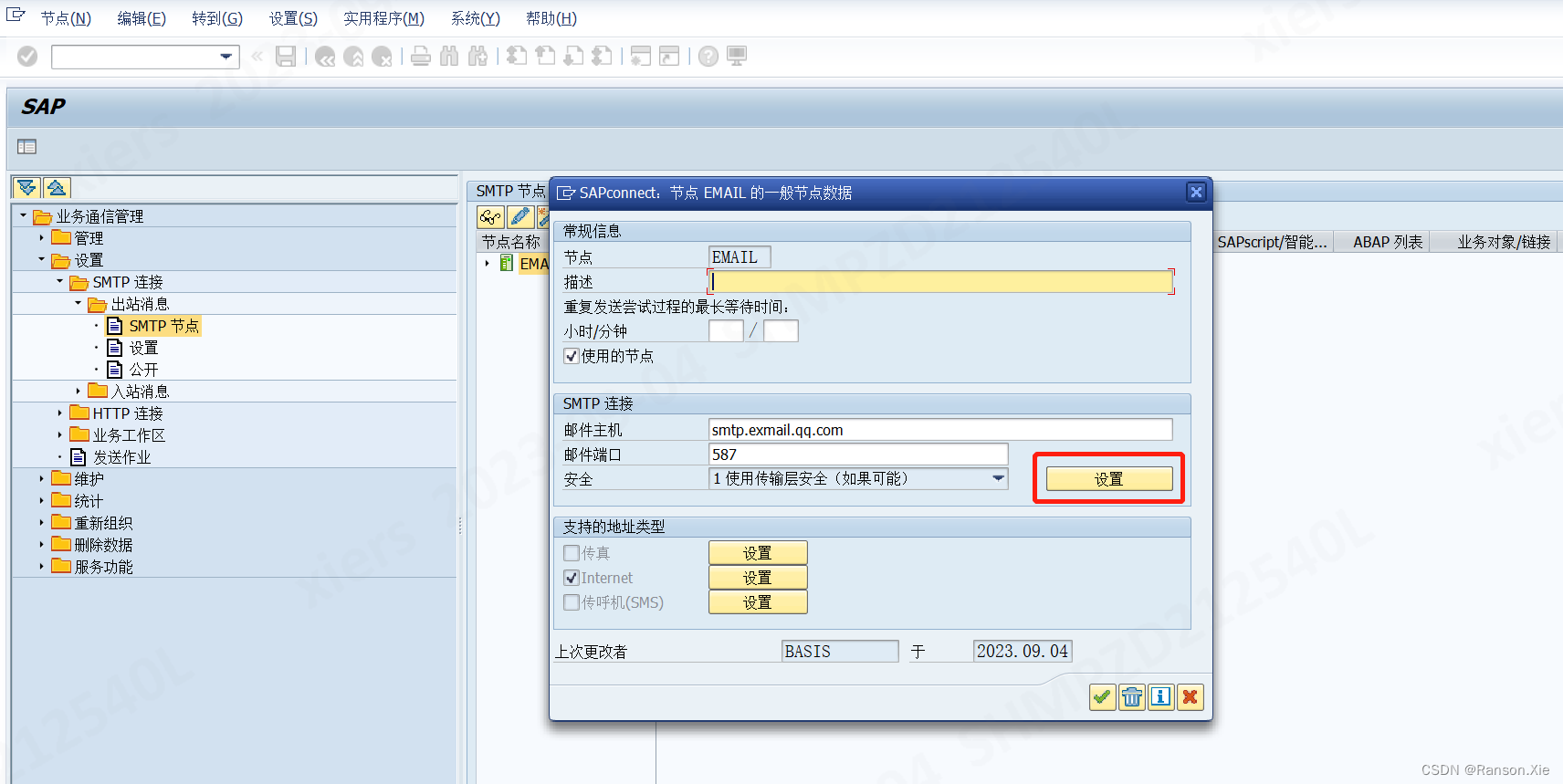Collapse the 业务通信管理 tree root

[x=23, y=216]
